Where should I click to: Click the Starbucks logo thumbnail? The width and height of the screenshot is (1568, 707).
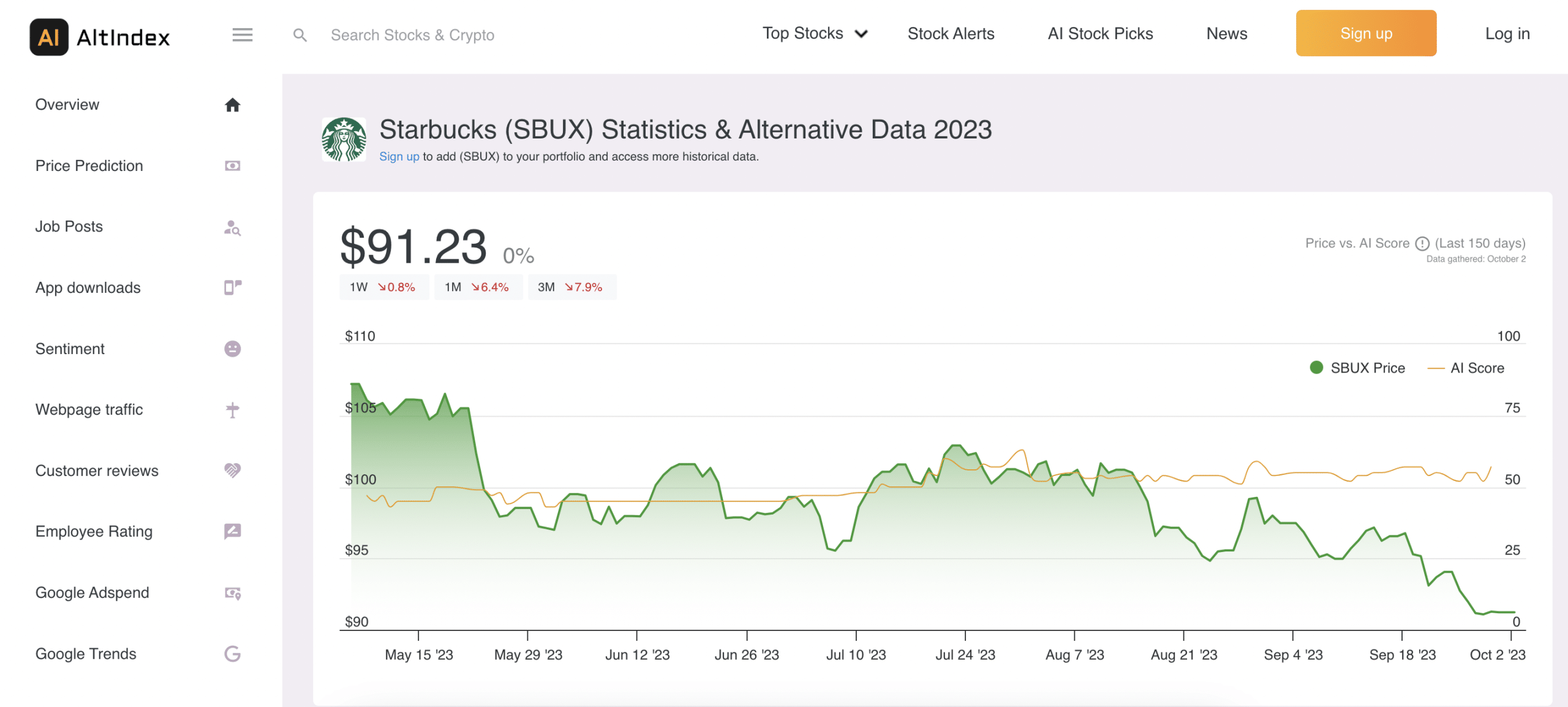(x=344, y=140)
